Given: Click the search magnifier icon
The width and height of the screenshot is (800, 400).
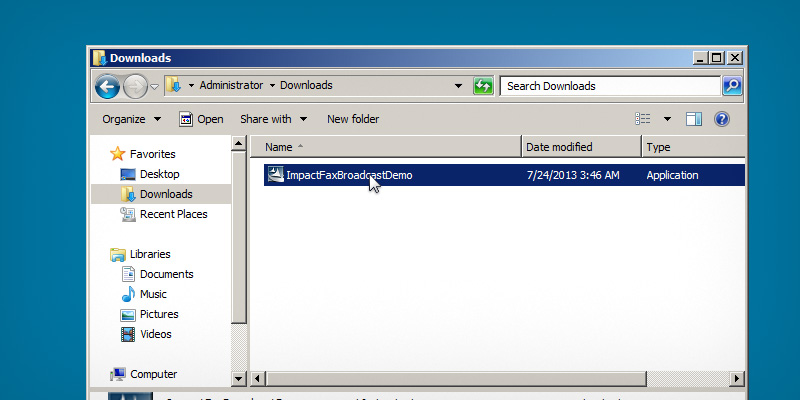Looking at the screenshot, I should click(732, 86).
